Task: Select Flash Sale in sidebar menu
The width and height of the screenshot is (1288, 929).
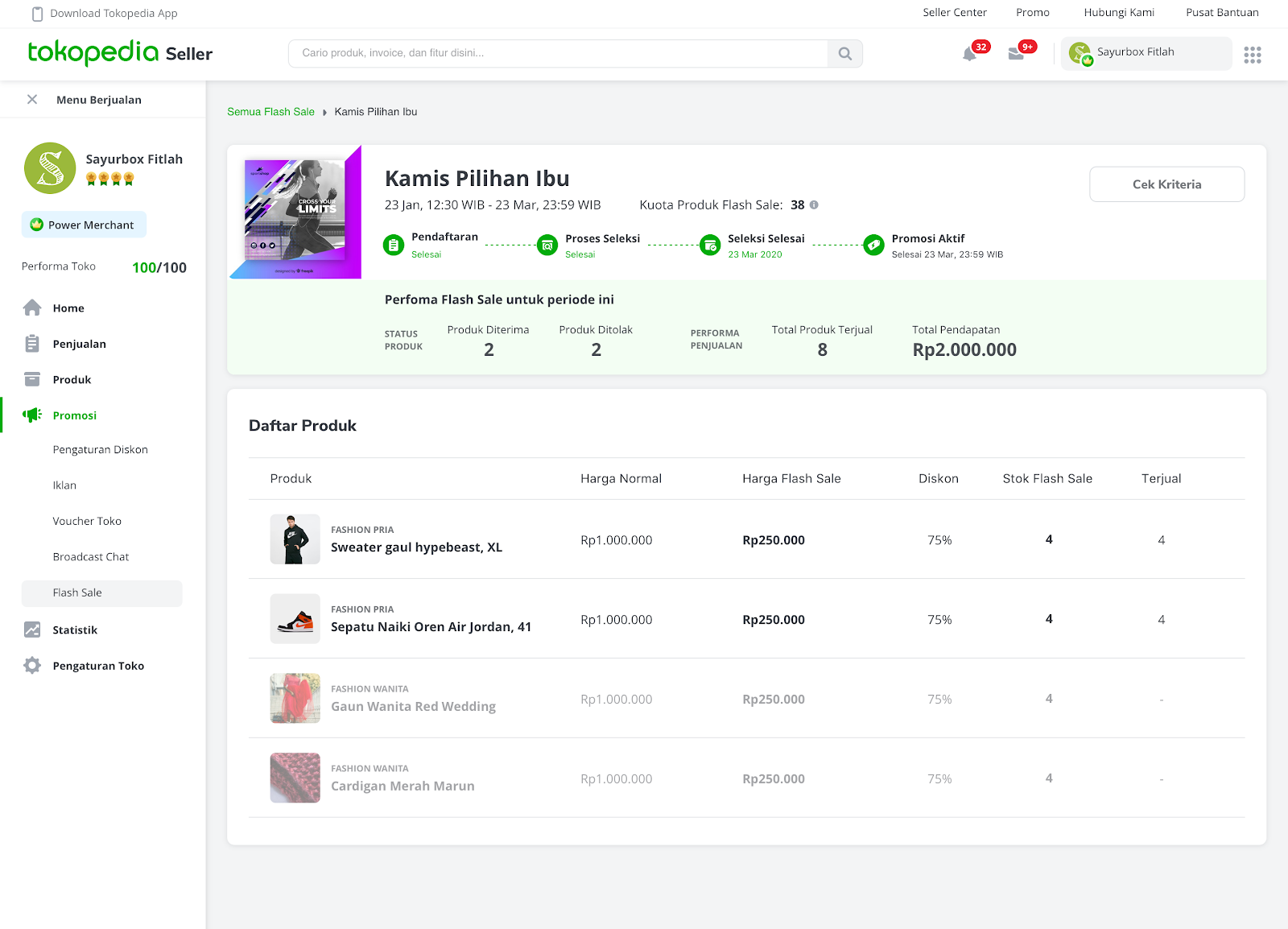Action: click(x=78, y=592)
